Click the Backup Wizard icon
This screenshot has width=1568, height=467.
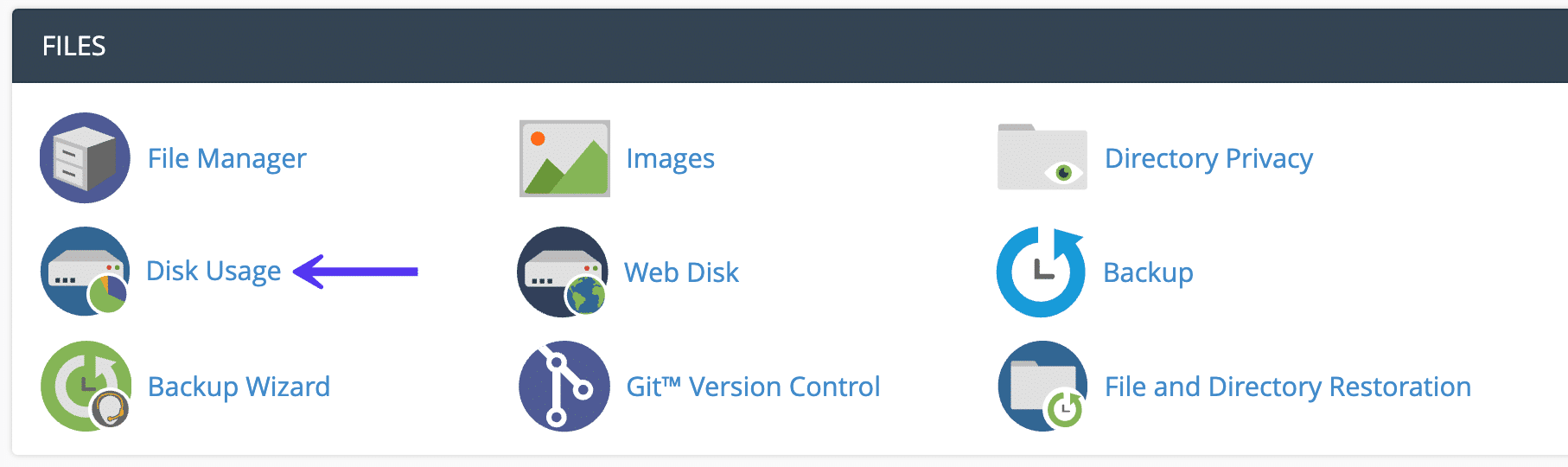(86, 386)
